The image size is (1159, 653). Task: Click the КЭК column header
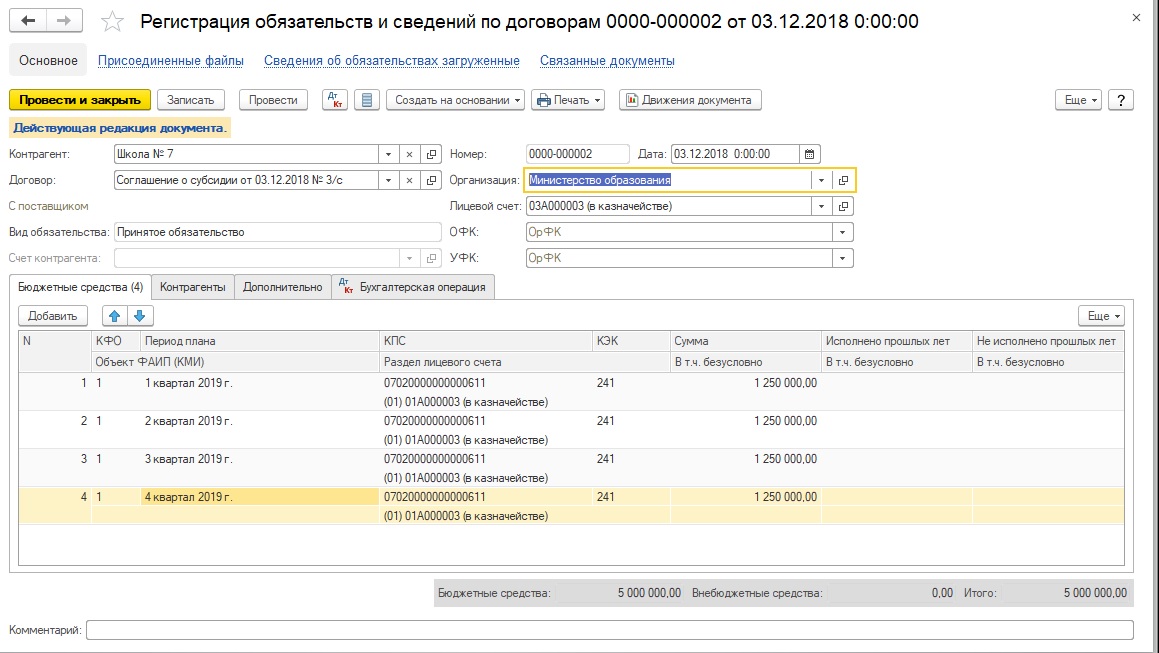(631, 341)
